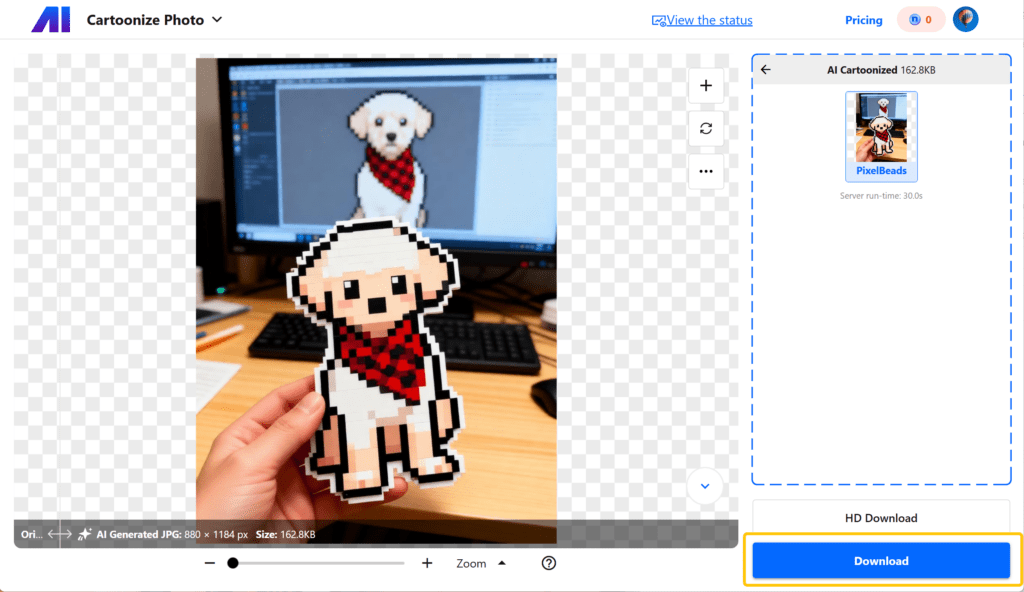Click the View the status link
The width and height of the screenshot is (1024, 592).
click(x=702, y=20)
